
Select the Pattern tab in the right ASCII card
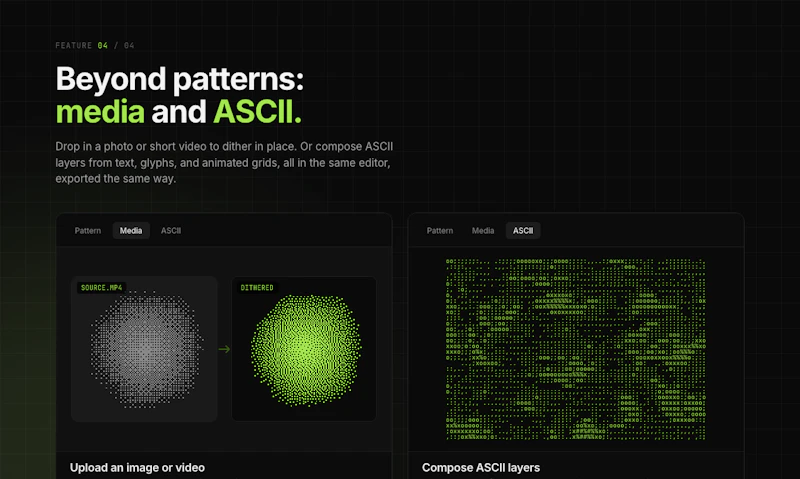(440, 231)
